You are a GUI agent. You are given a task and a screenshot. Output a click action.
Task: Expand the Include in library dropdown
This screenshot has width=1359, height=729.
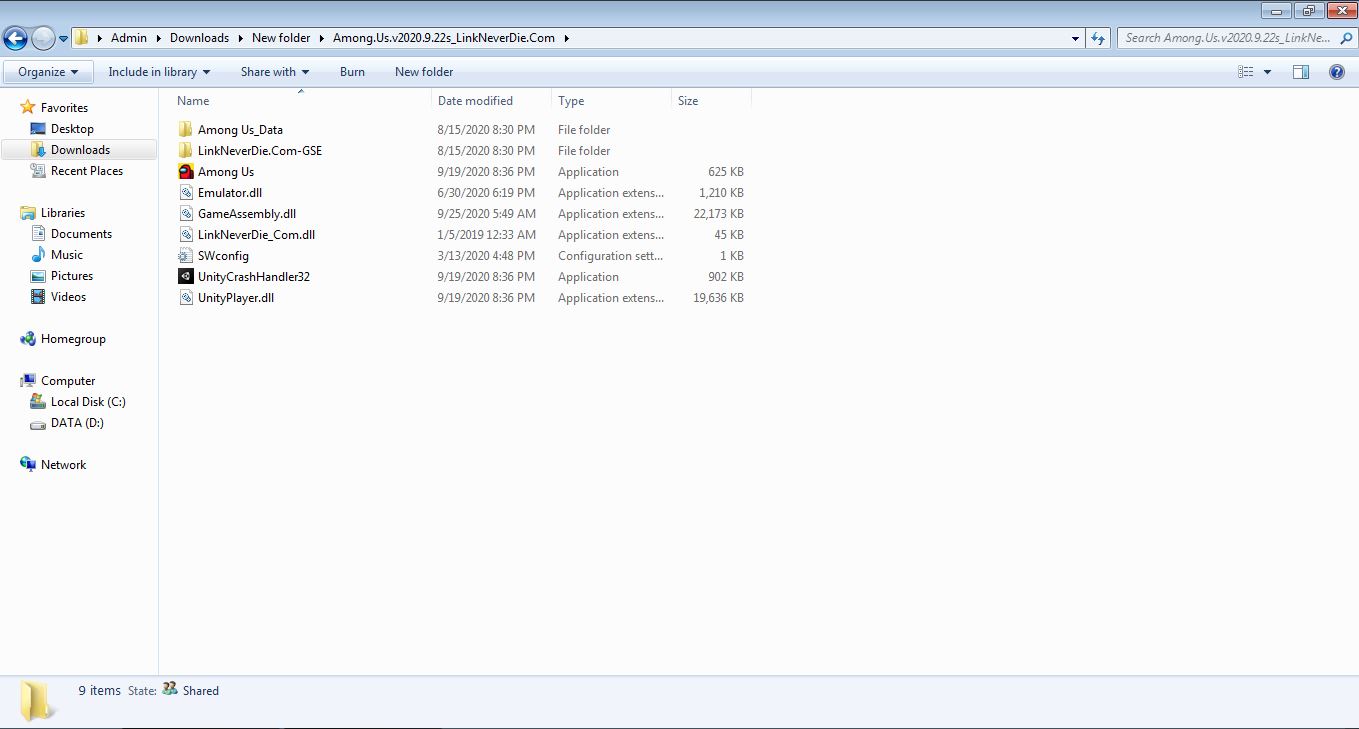click(x=159, y=72)
